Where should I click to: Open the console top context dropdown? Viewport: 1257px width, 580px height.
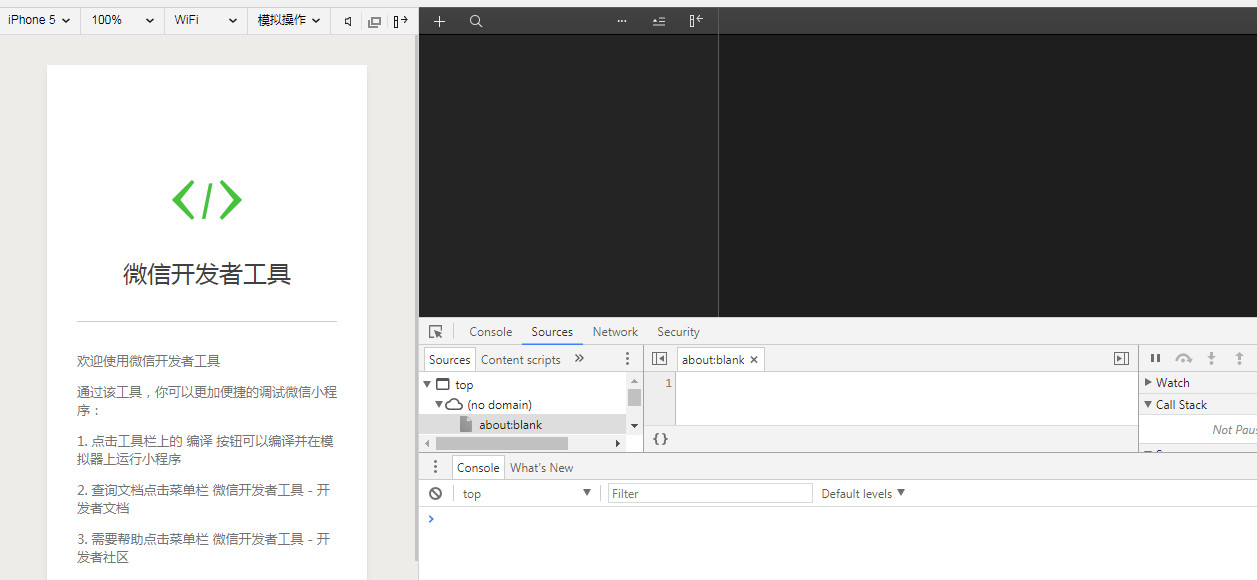[x=526, y=494]
